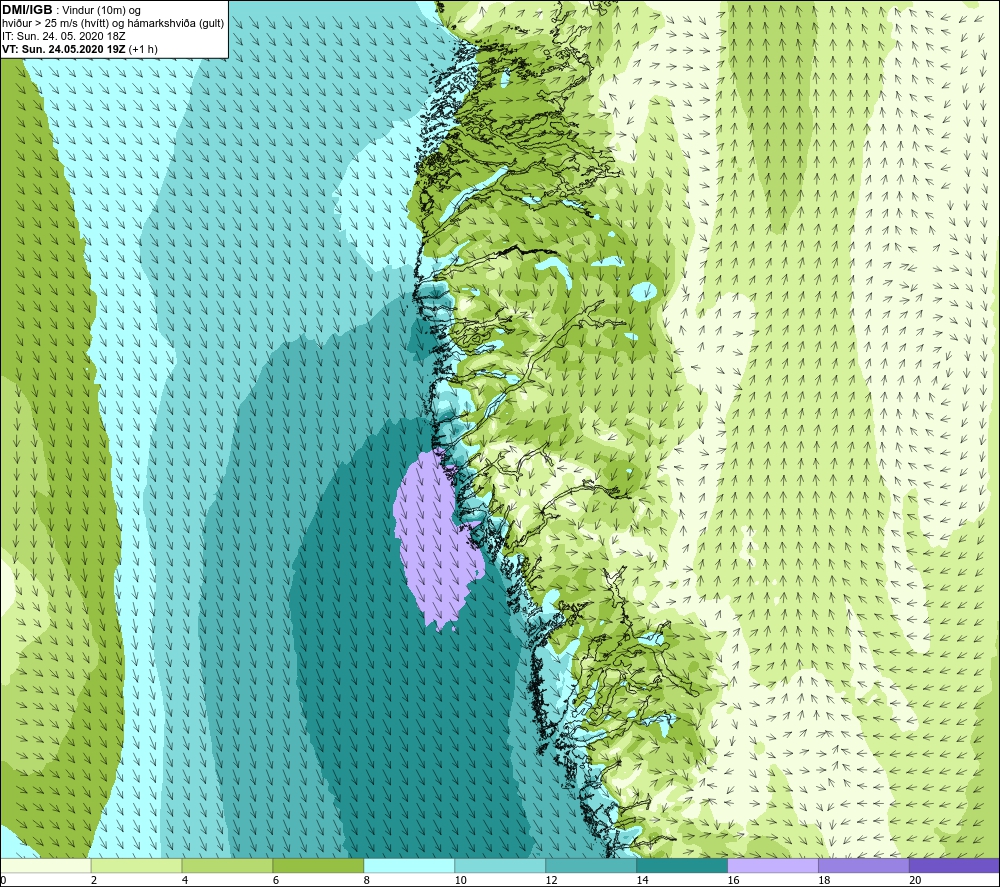
Task: Click the 4–6 m/s green legend swatch
Action: coord(227,865)
